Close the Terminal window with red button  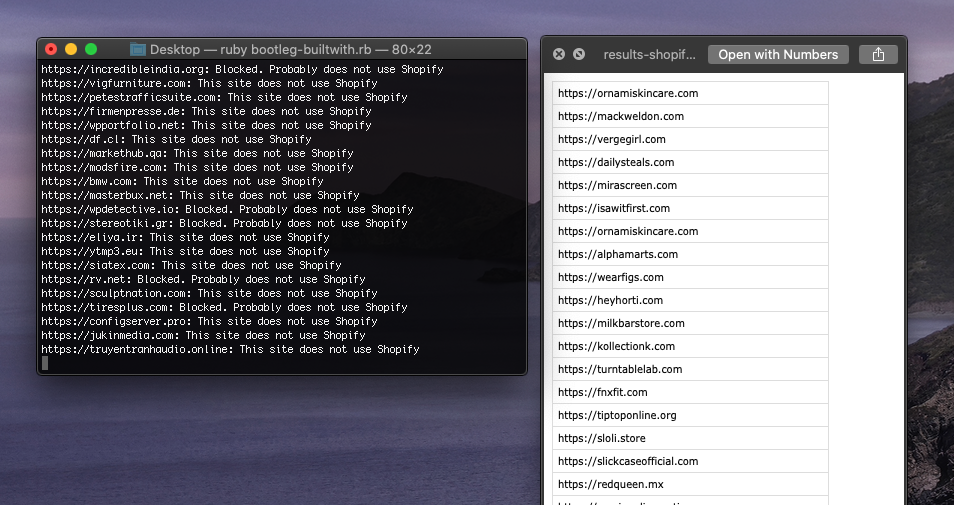pyautogui.click(x=51, y=49)
